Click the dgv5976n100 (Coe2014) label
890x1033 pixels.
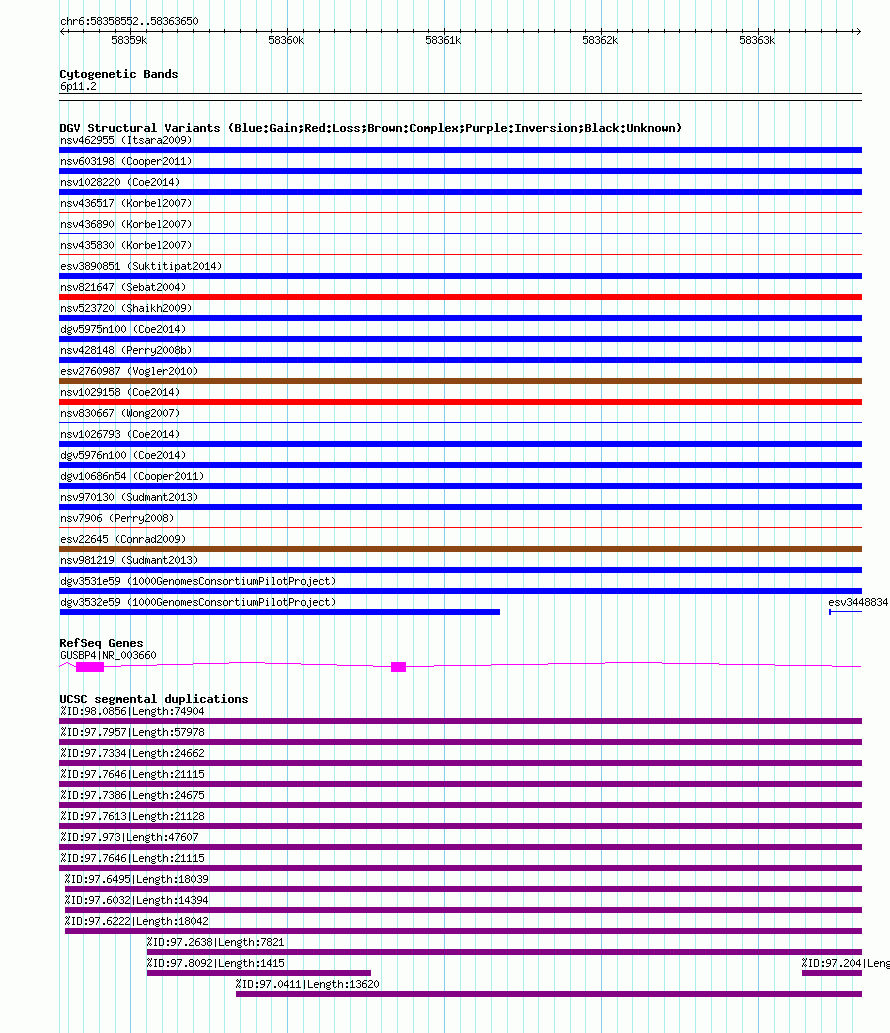[x=123, y=455]
